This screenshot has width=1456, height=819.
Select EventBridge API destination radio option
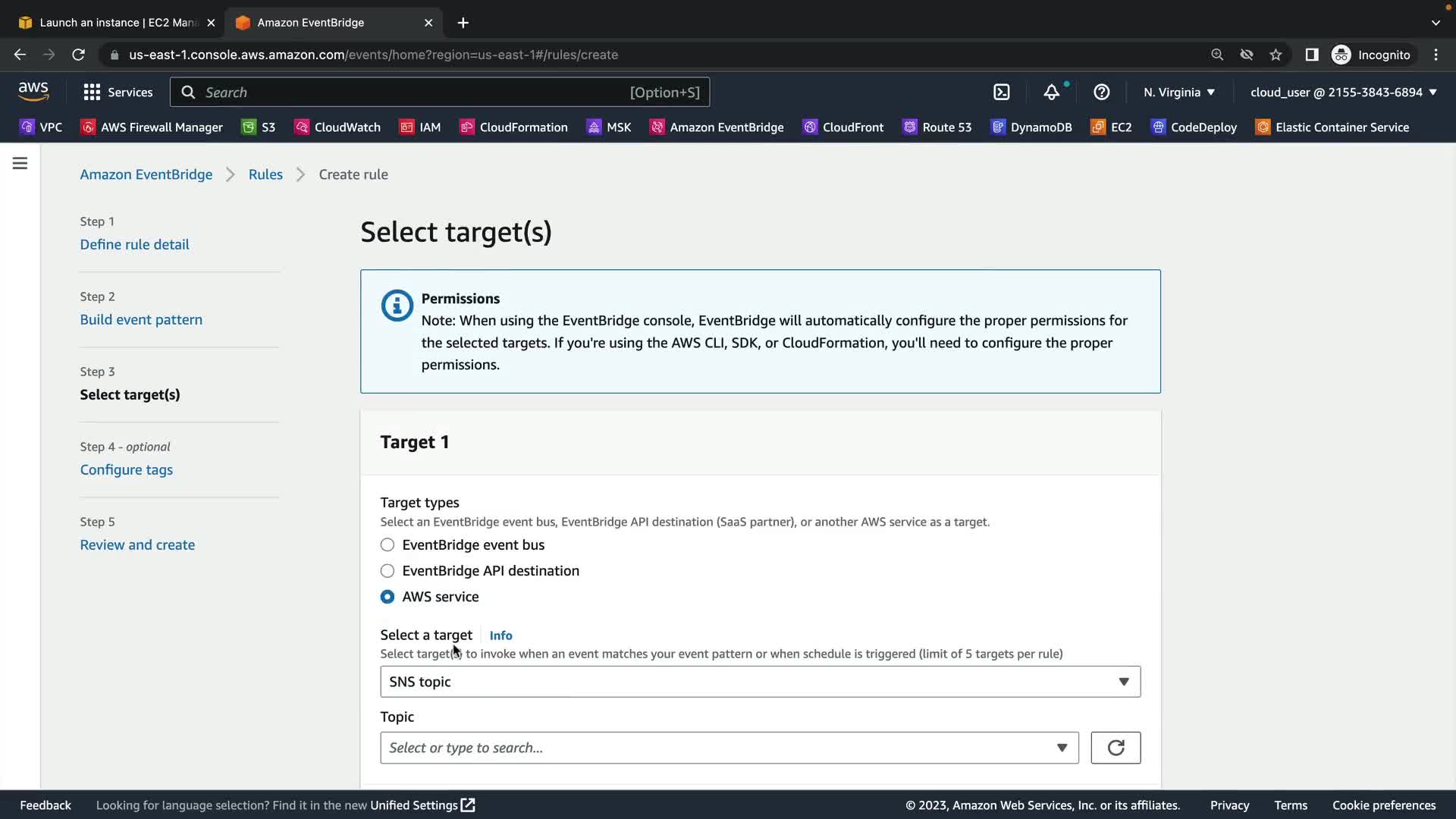coord(388,571)
